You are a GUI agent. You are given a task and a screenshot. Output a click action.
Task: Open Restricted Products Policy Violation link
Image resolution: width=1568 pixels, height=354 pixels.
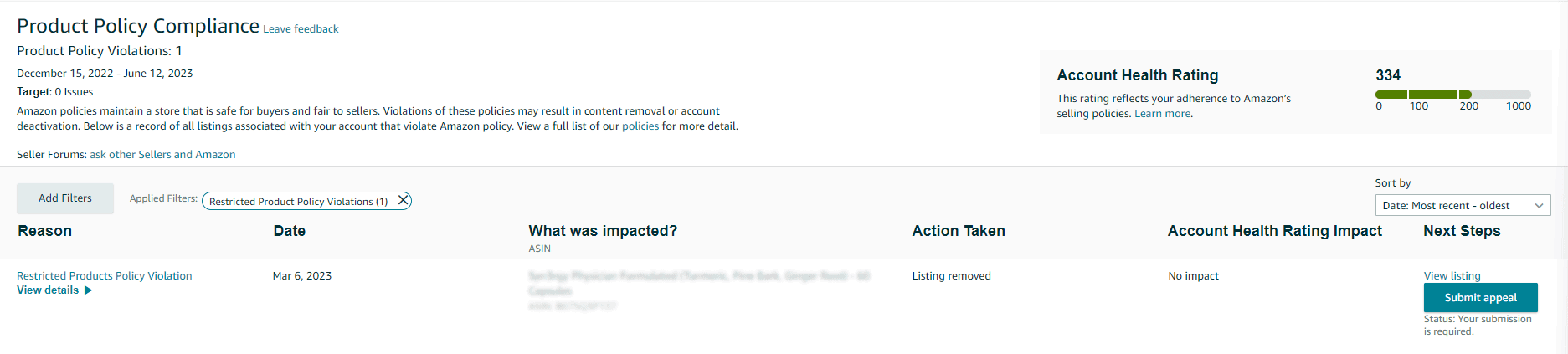pyautogui.click(x=105, y=276)
